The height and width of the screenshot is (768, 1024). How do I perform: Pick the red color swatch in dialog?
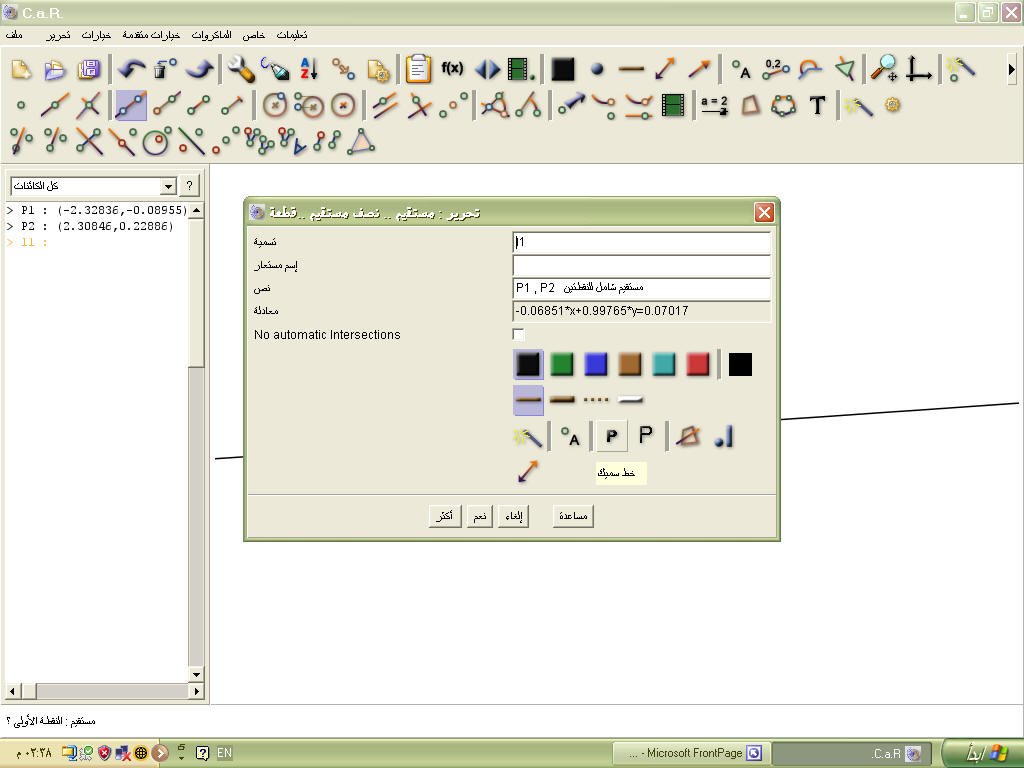pyautogui.click(x=697, y=364)
